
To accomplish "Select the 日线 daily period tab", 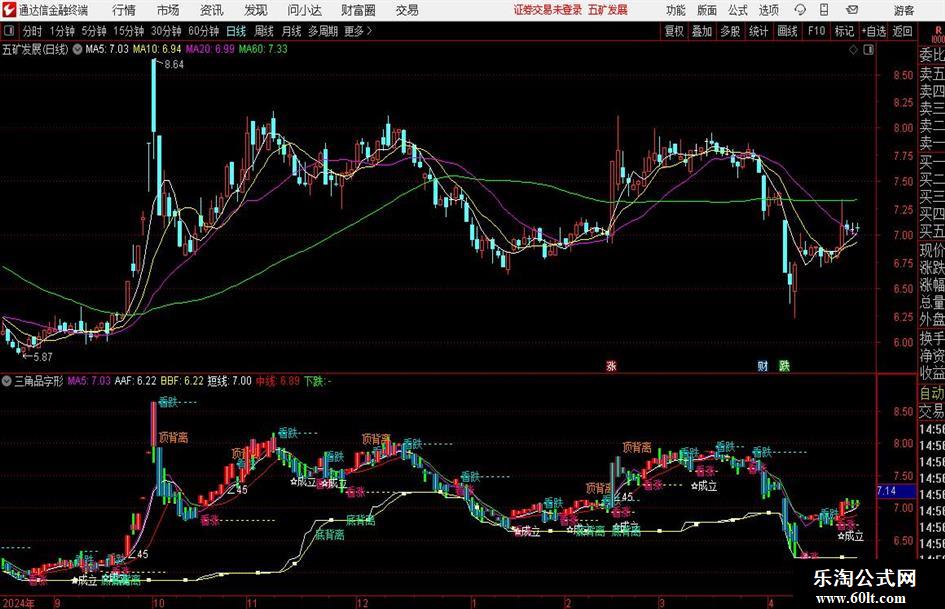I will coord(236,31).
